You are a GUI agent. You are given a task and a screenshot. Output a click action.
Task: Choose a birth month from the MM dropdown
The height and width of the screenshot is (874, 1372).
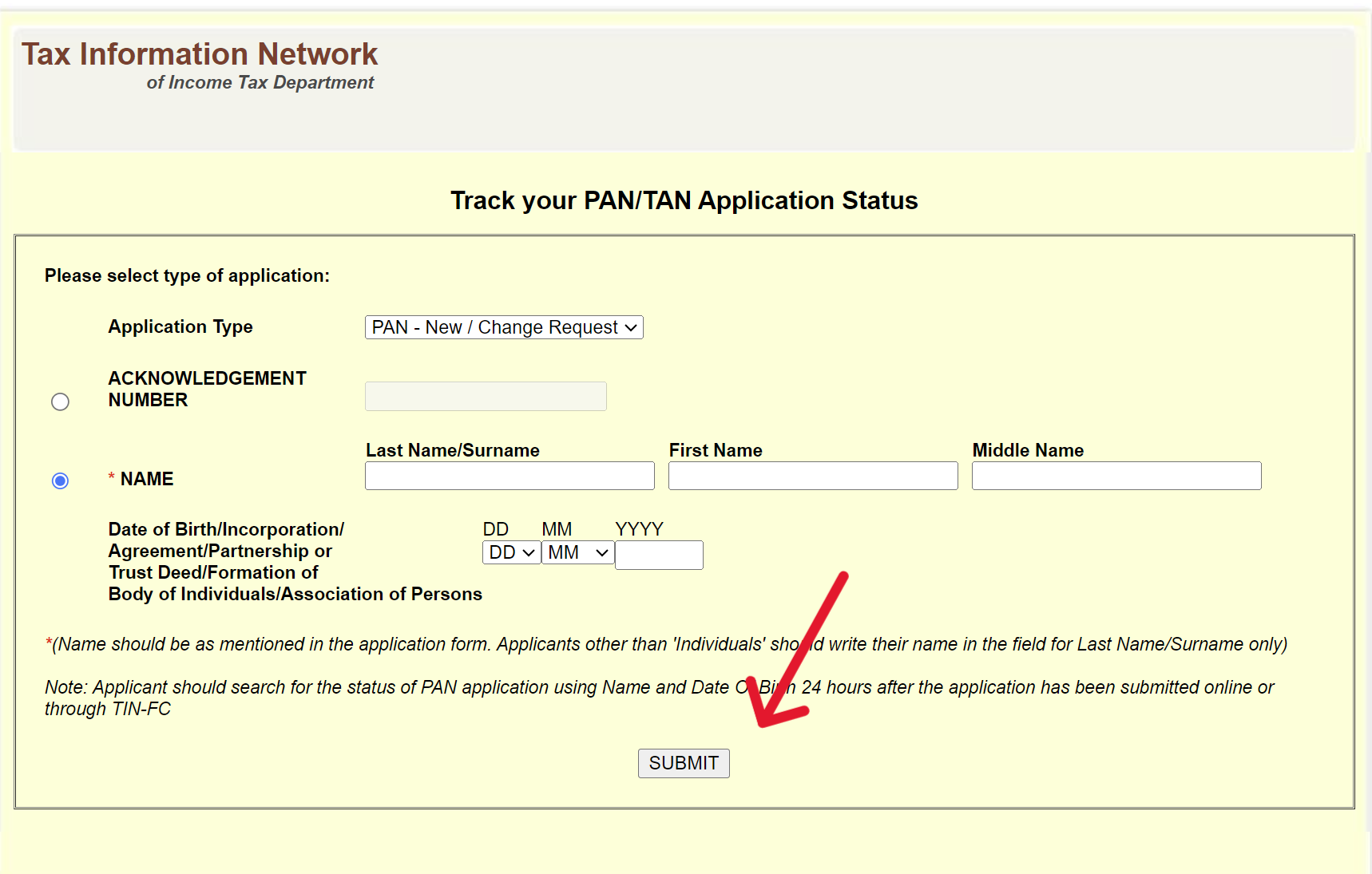click(577, 552)
